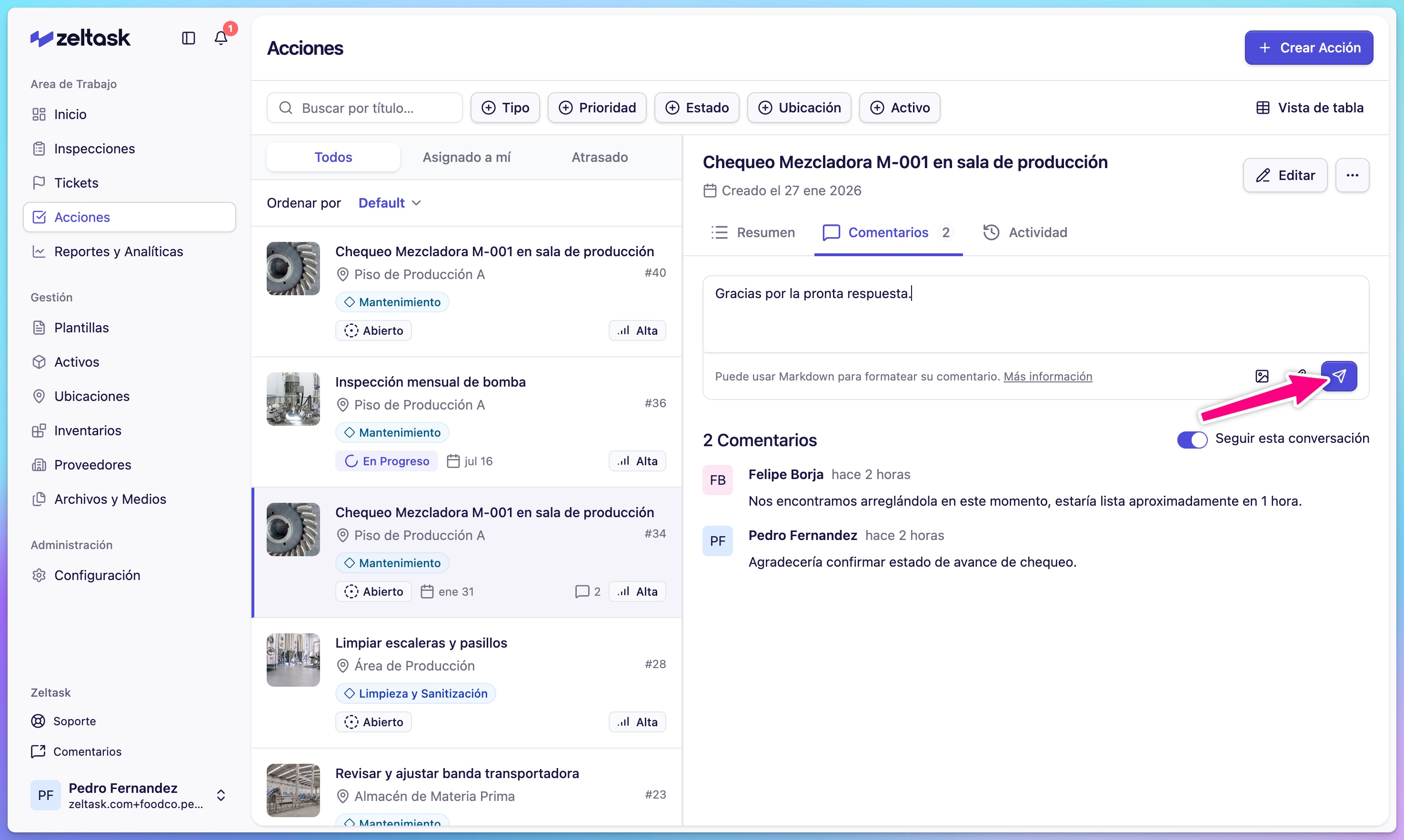
Task: Focus the Buscar por título search field
Action: click(x=365, y=108)
